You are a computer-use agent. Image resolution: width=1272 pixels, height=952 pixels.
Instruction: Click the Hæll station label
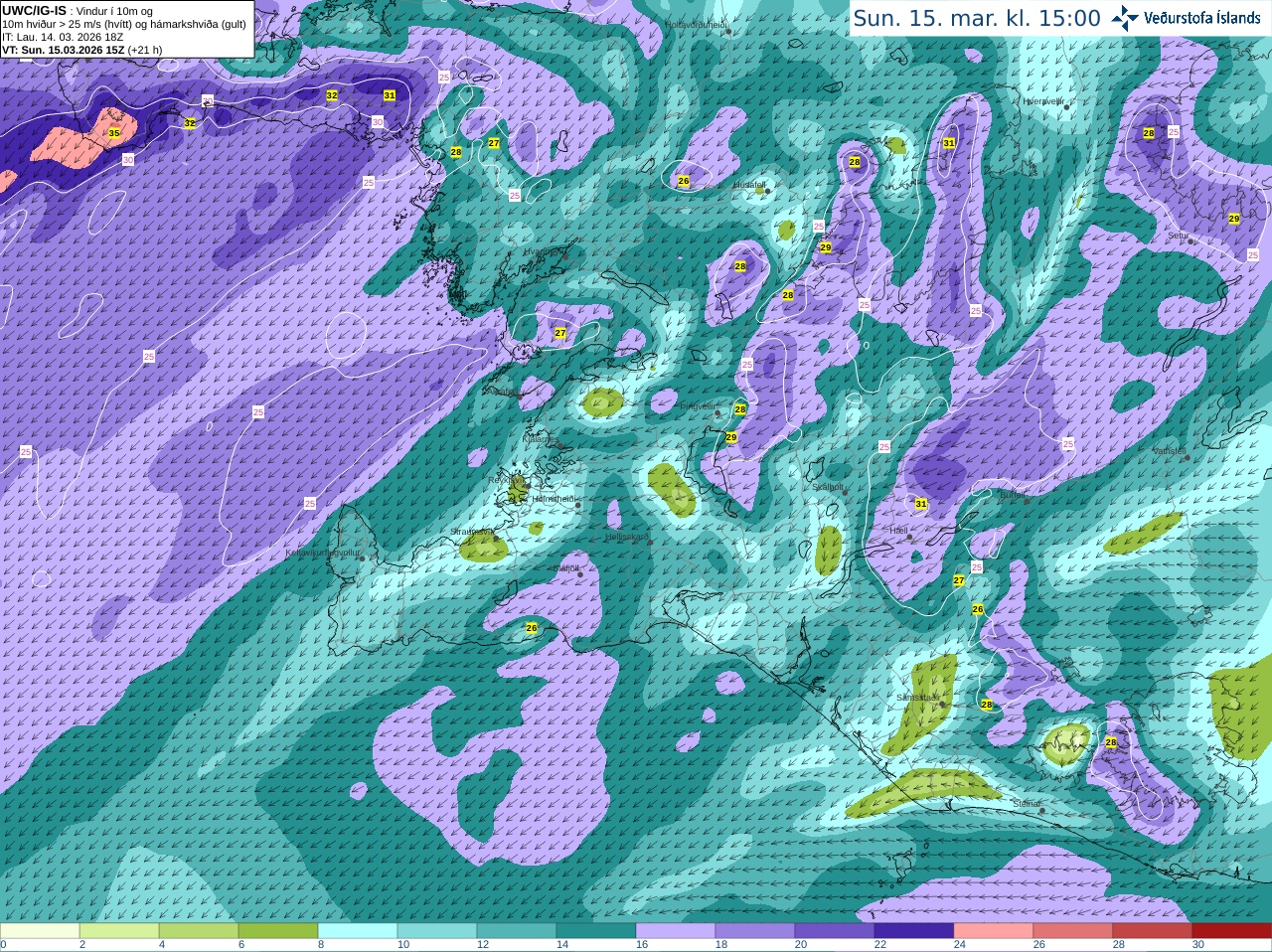[x=899, y=531]
